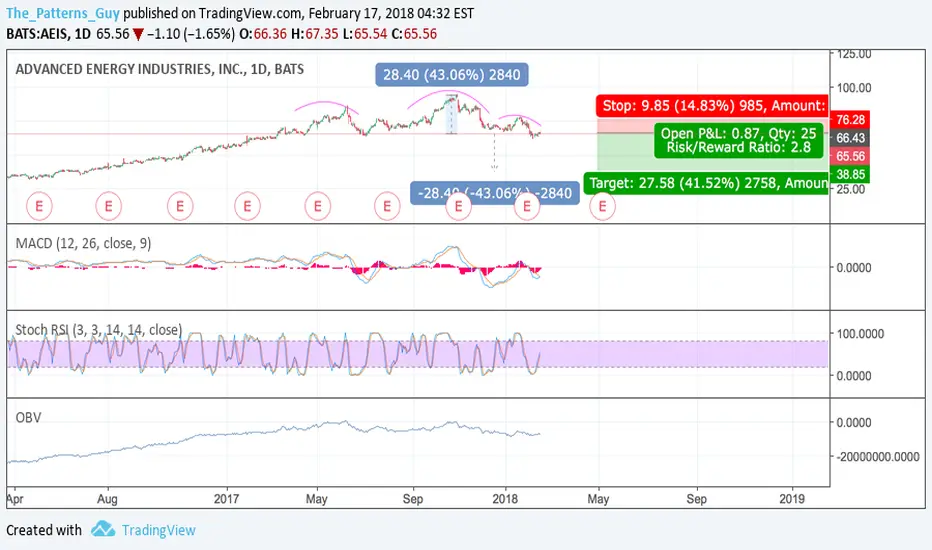Click the 2019 label on time axis
The width and height of the screenshot is (932, 550).
(792, 499)
